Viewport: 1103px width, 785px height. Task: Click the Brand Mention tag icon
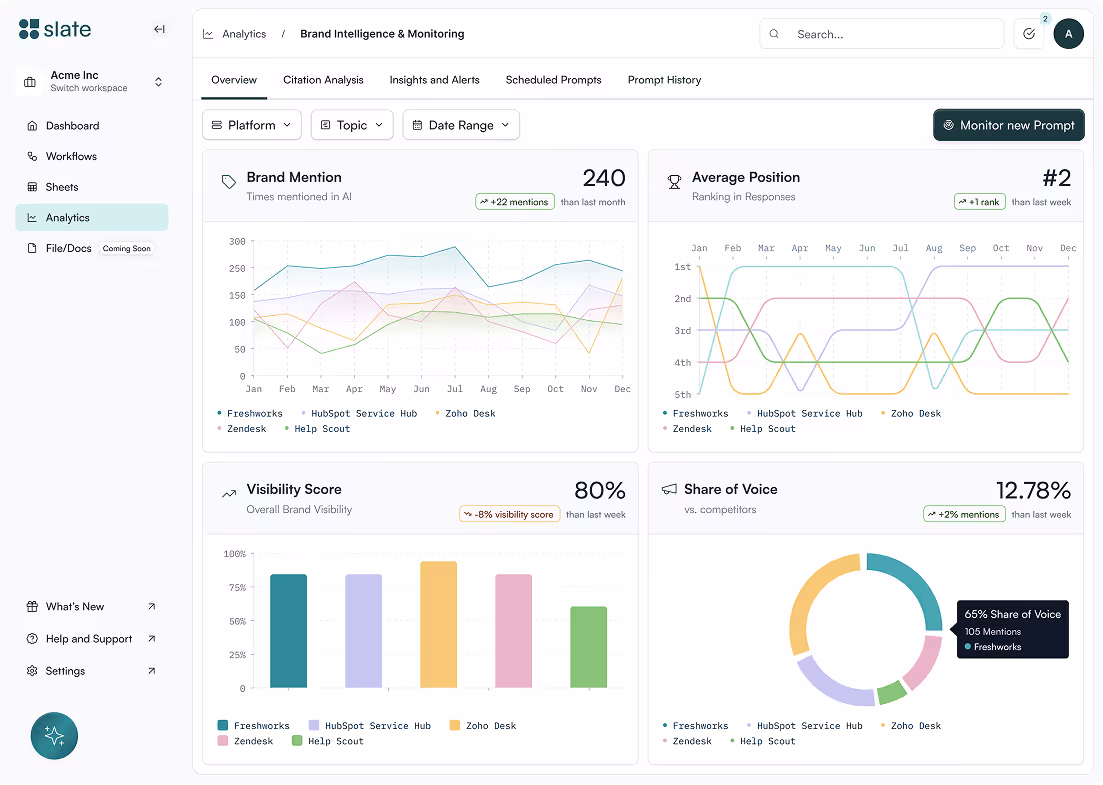[229, 182]
